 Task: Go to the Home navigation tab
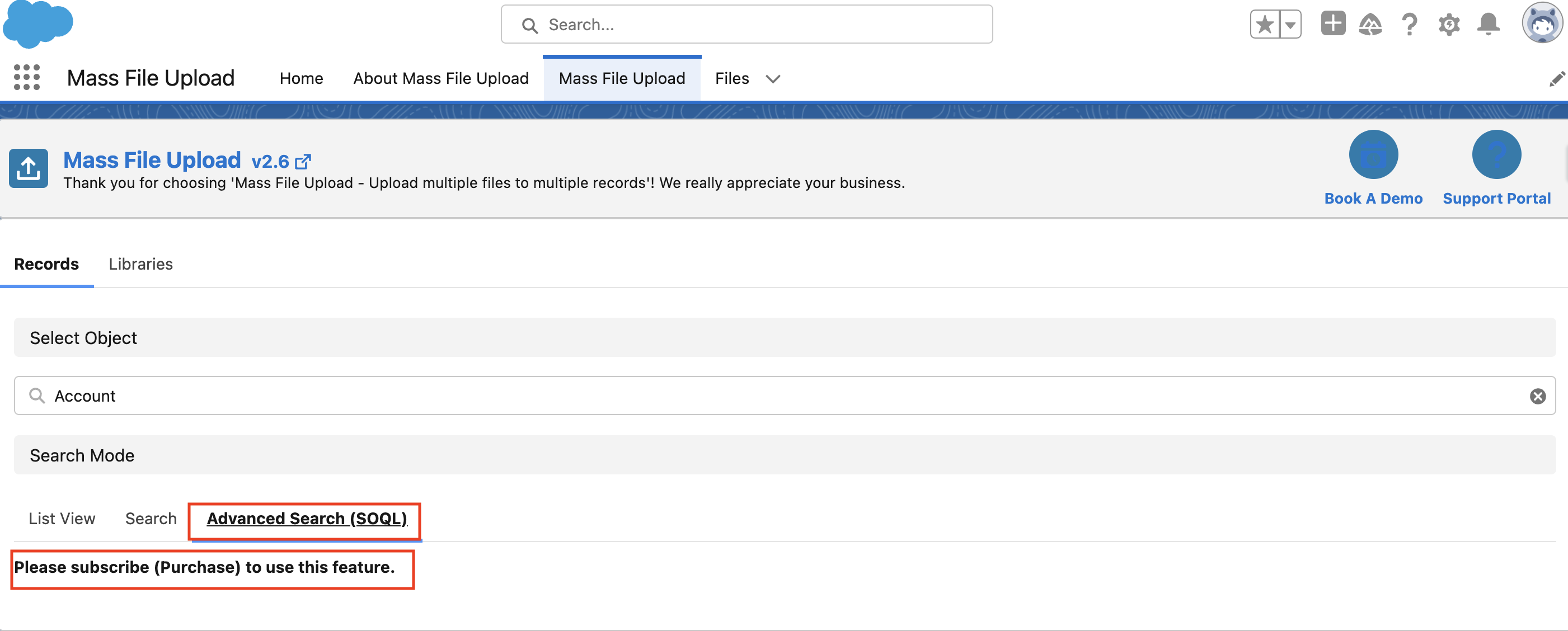301,78
